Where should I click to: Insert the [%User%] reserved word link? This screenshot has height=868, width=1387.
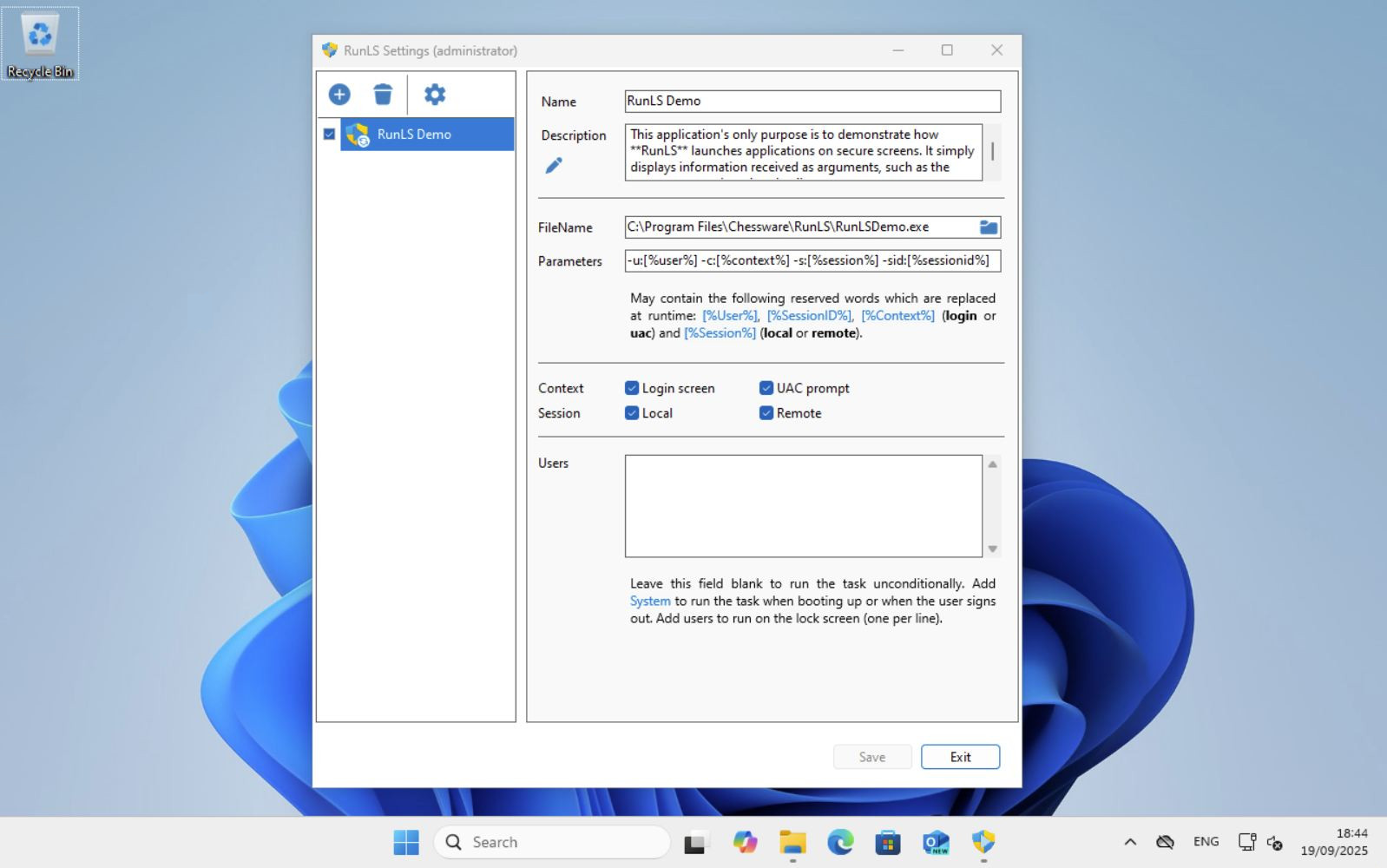tap(730, 316)
